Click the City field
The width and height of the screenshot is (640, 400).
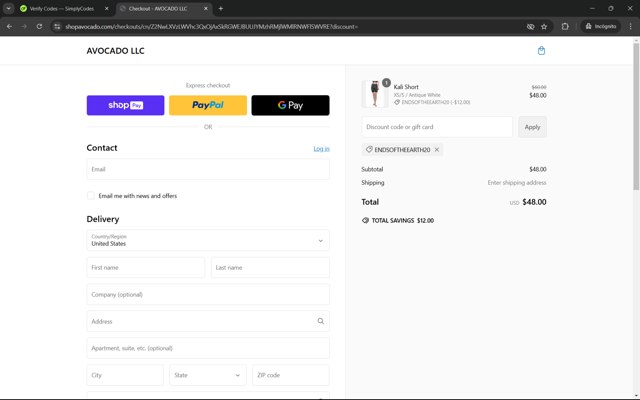(125, 375)
